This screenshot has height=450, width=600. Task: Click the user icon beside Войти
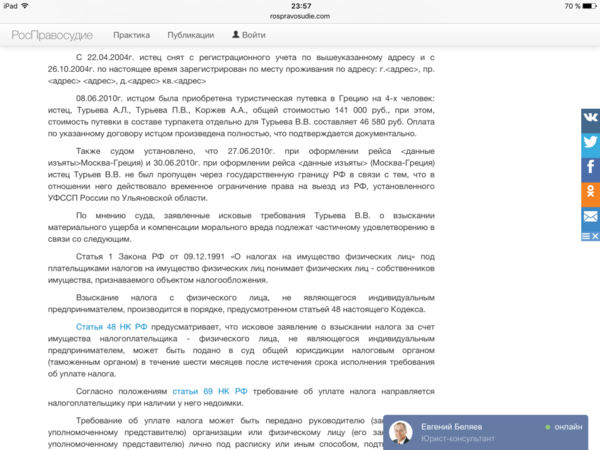point(234,34)
